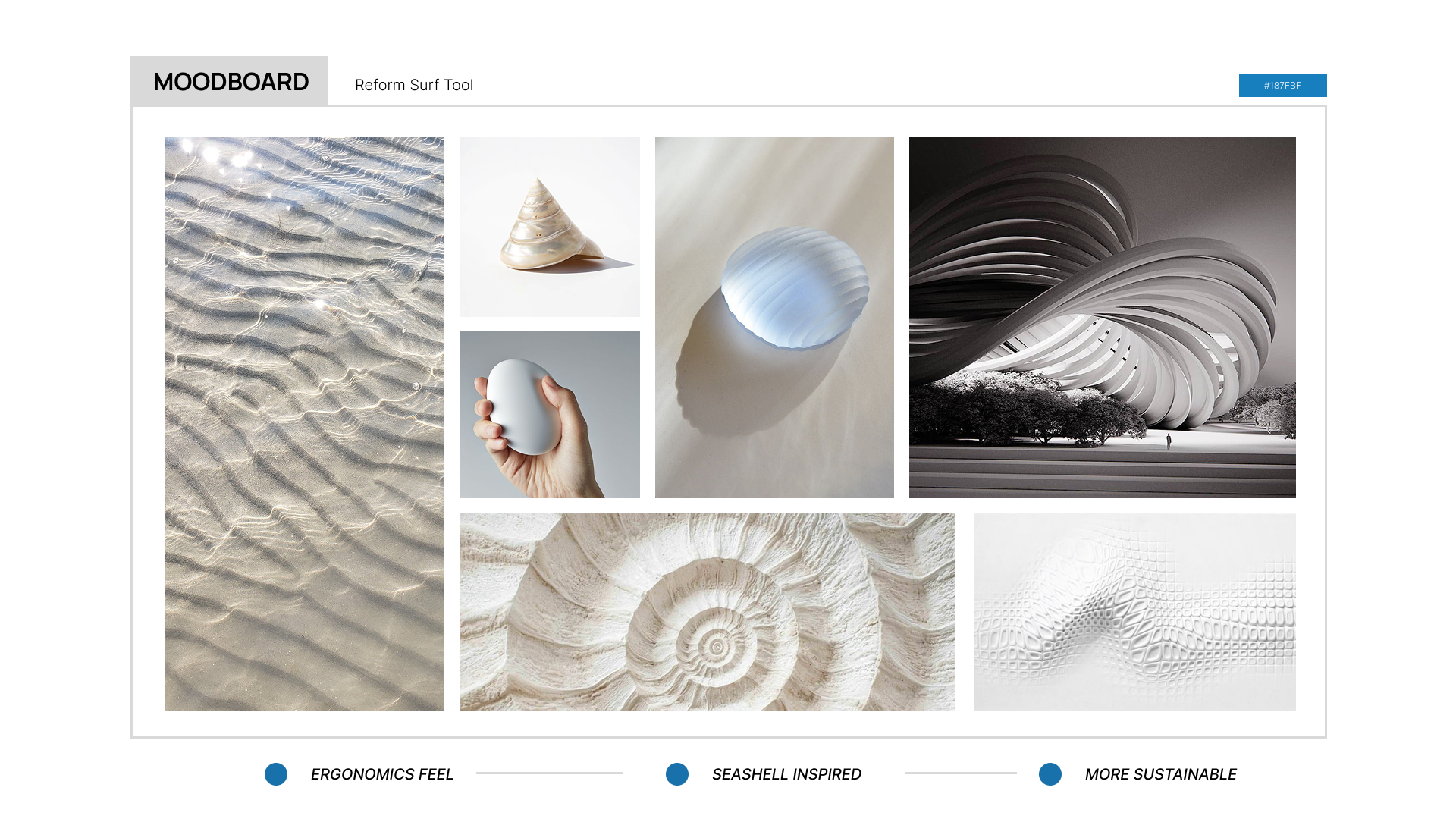Viewport: 1456px width, 819px height.
Task: Click the gray line after Ergonomics Feel
Action: point(549,773)
